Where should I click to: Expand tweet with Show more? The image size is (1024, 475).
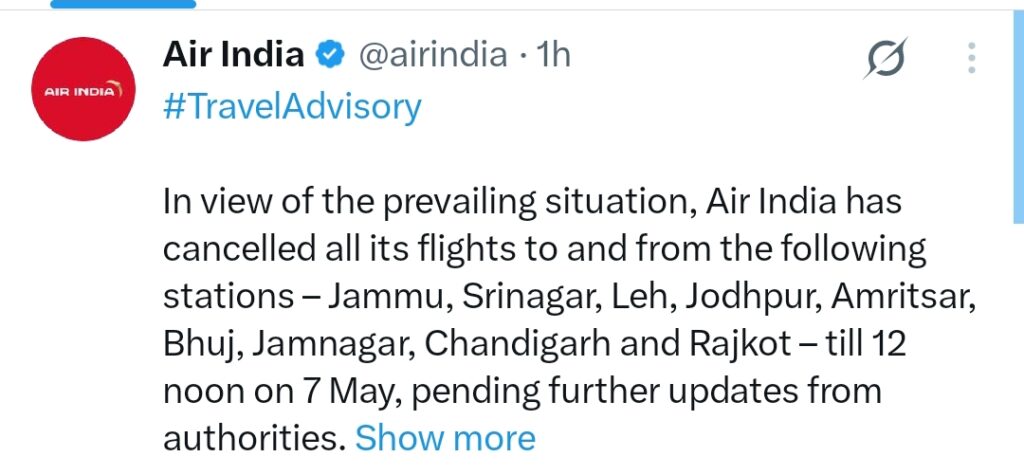click(x=445, y=437)
